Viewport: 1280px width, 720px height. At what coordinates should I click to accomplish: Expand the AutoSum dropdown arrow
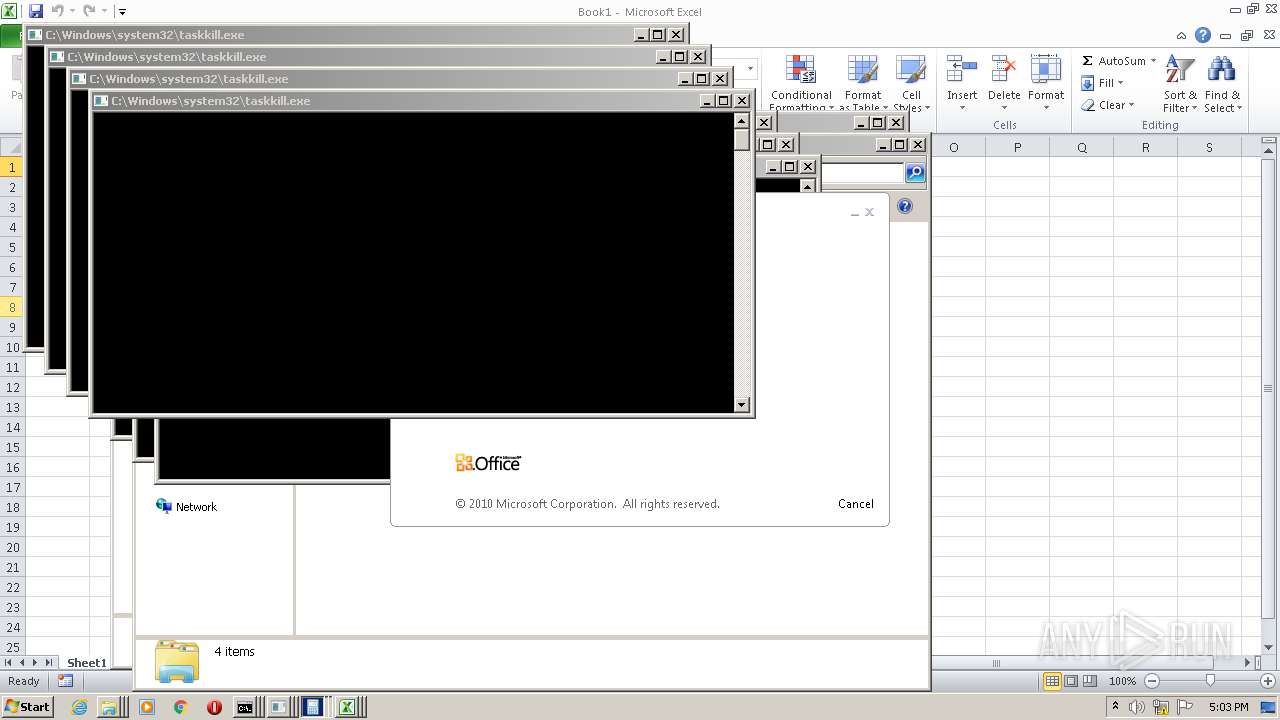tap(1153, 61)
